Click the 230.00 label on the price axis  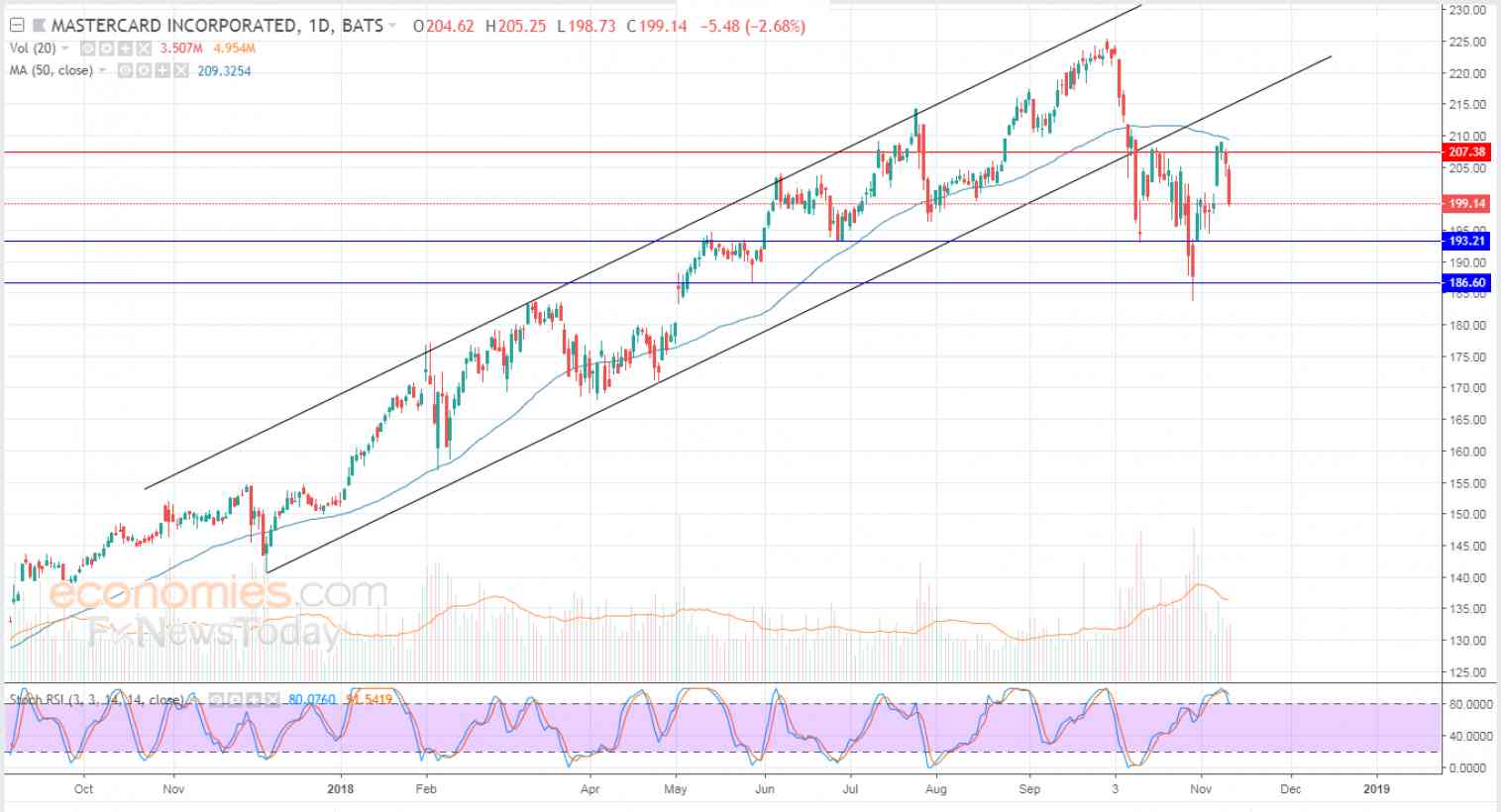(x=1467, y=11)
